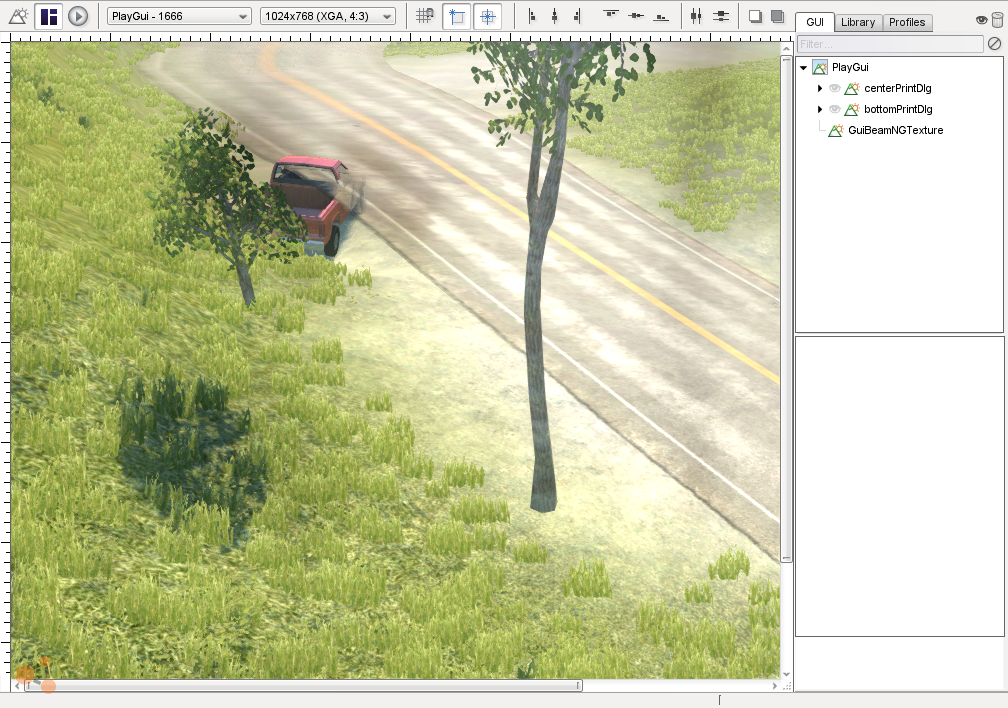Select the PlayGui tree label
Image resolution: width=1008 pixels, height=708 pixels.
click(850, 68)
